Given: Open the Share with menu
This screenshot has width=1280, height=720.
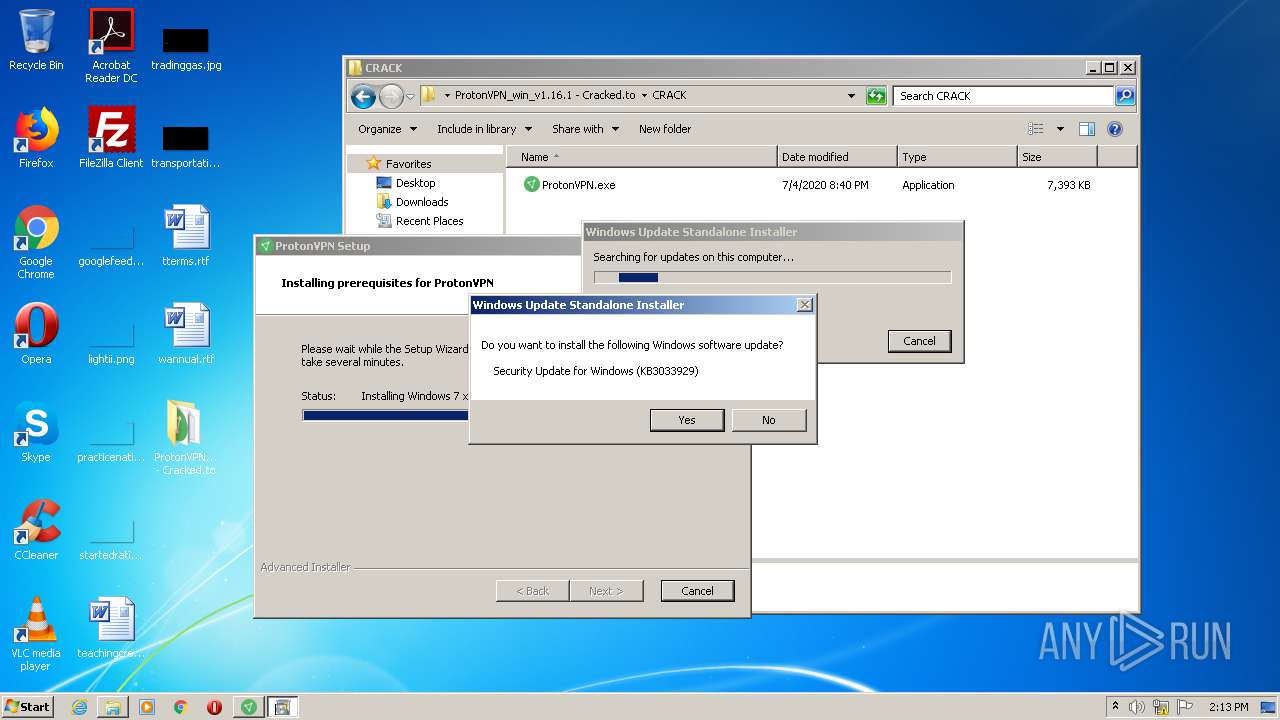Looking at the screenshot, I should point(585,129).
